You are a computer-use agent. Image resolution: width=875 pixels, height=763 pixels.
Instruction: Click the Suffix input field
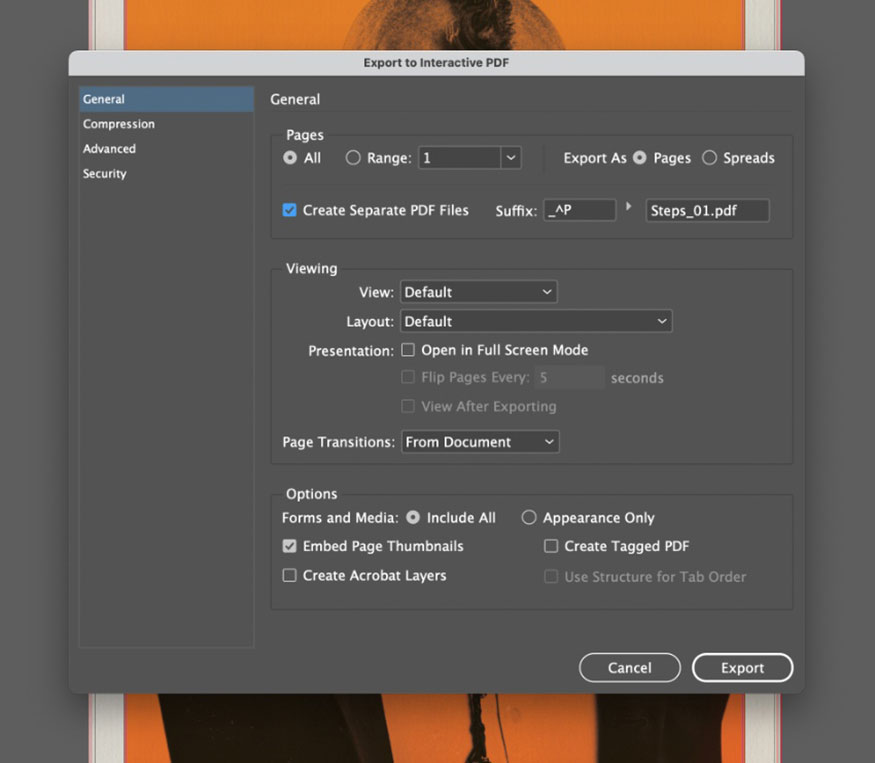[580, 210]
